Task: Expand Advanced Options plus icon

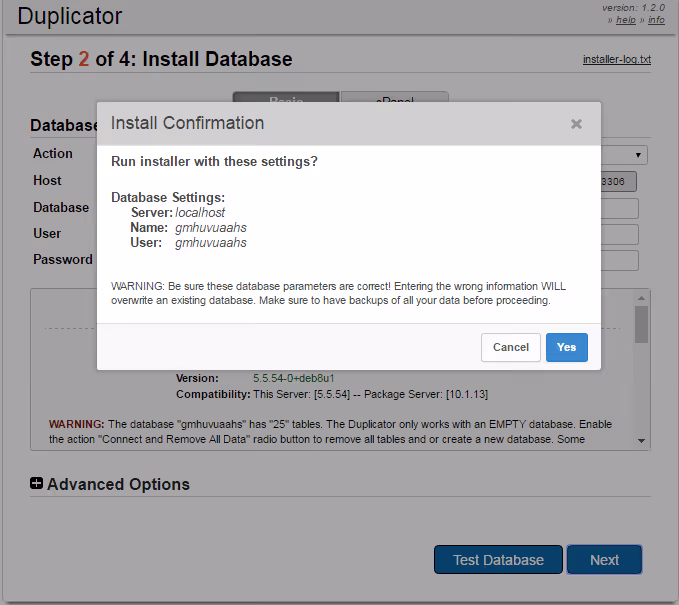Action: 36,483
